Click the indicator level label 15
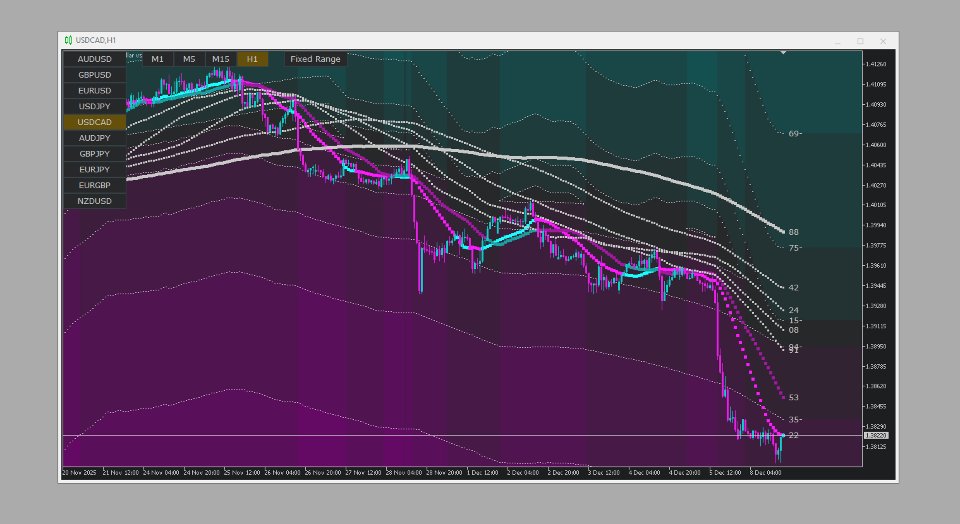The height and width of the screenshot is (524, 960). (x=793, y=320)
